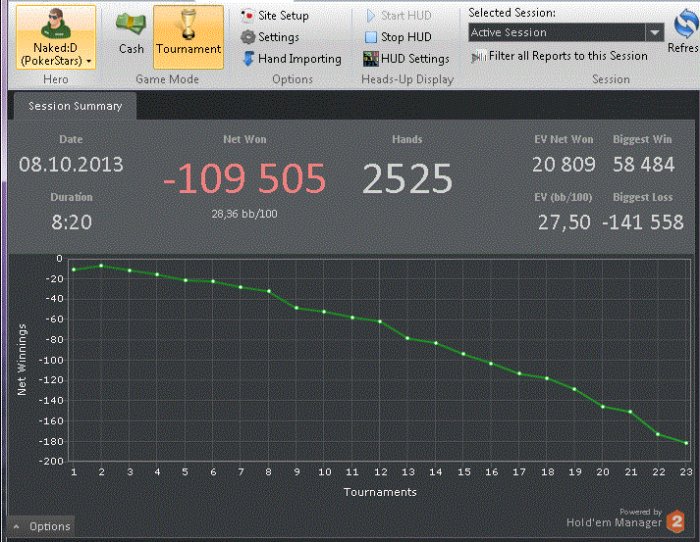
Task: Open Site Setup options
Action: [274, 16]
